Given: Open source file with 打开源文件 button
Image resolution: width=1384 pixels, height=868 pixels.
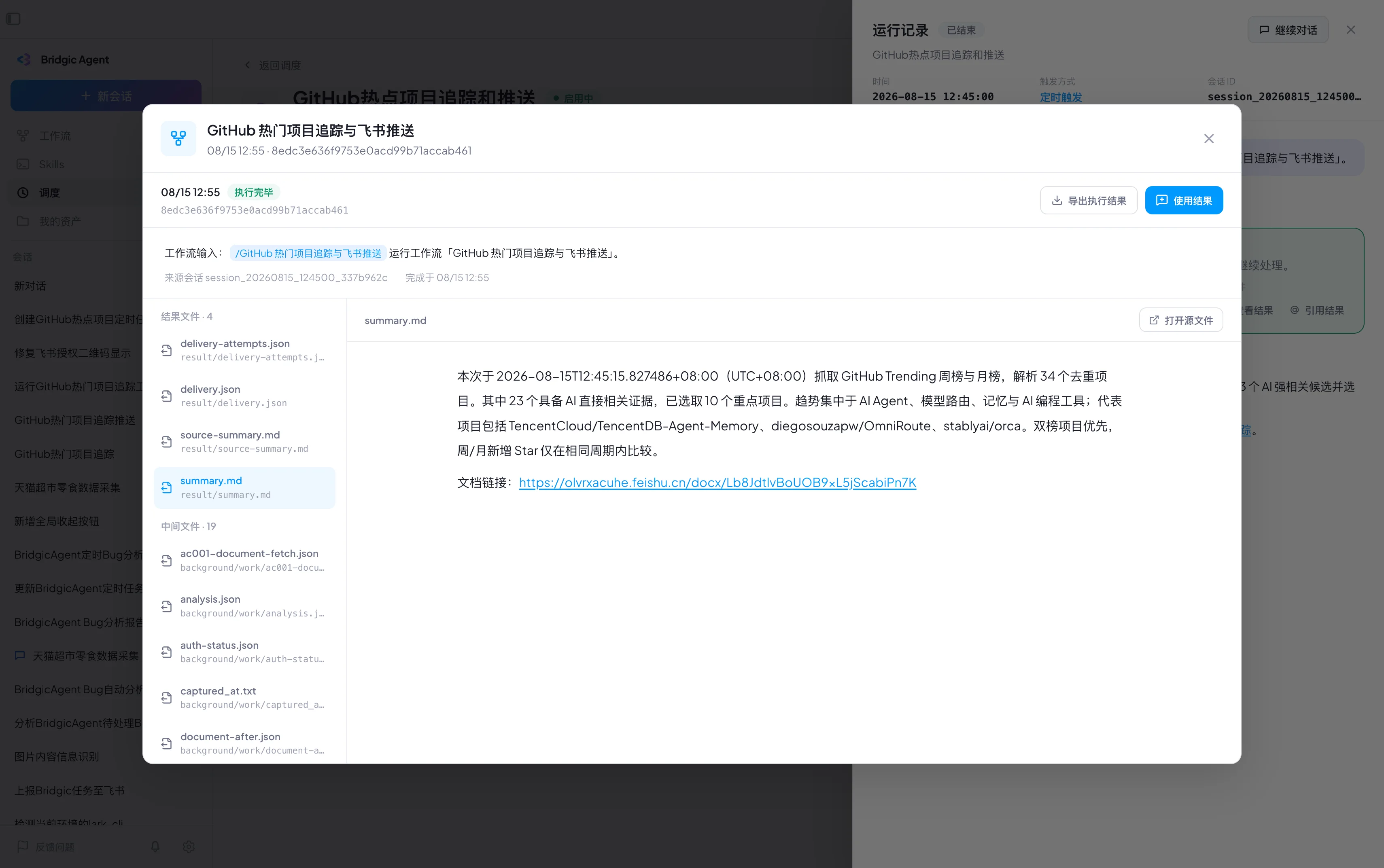Looking at the screenshot, I should (1181, 320).
